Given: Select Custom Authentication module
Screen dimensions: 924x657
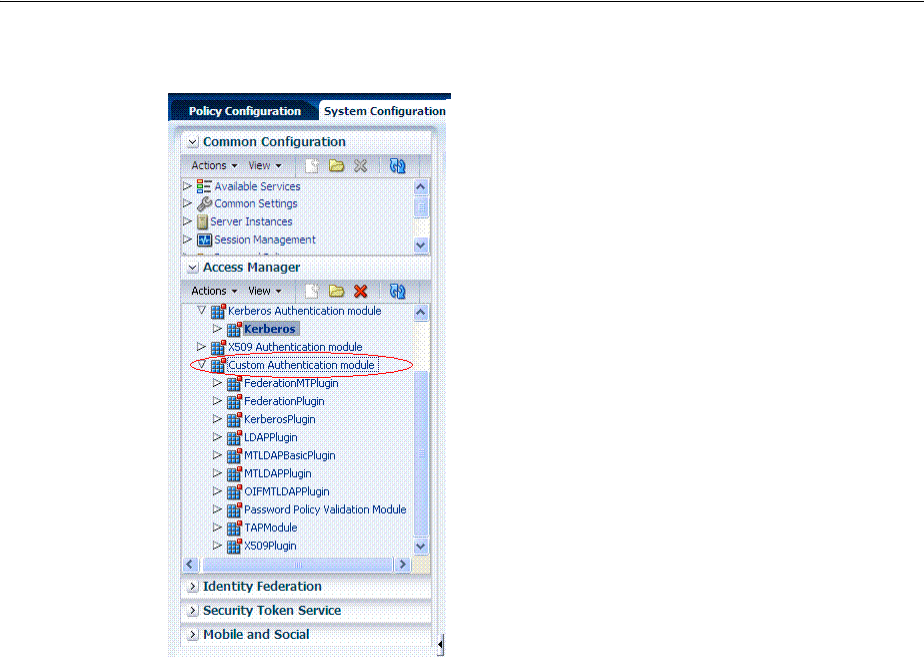Looking at the screenshot, I should point(301,365).
